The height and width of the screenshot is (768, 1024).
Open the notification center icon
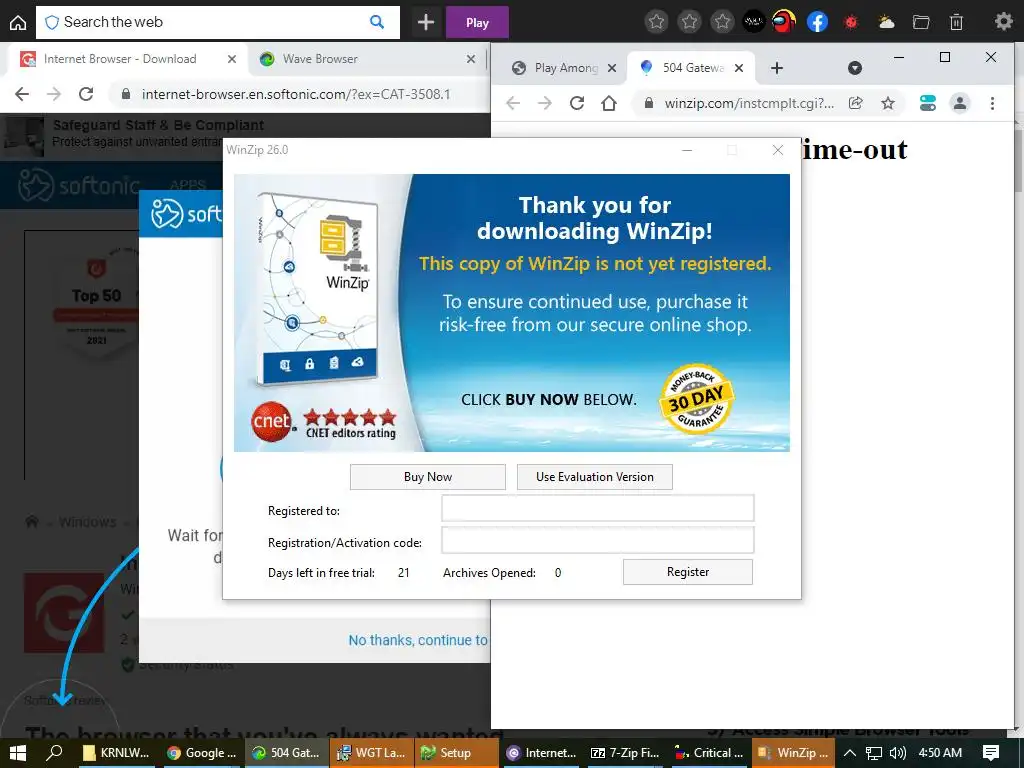tap(991, 753)
